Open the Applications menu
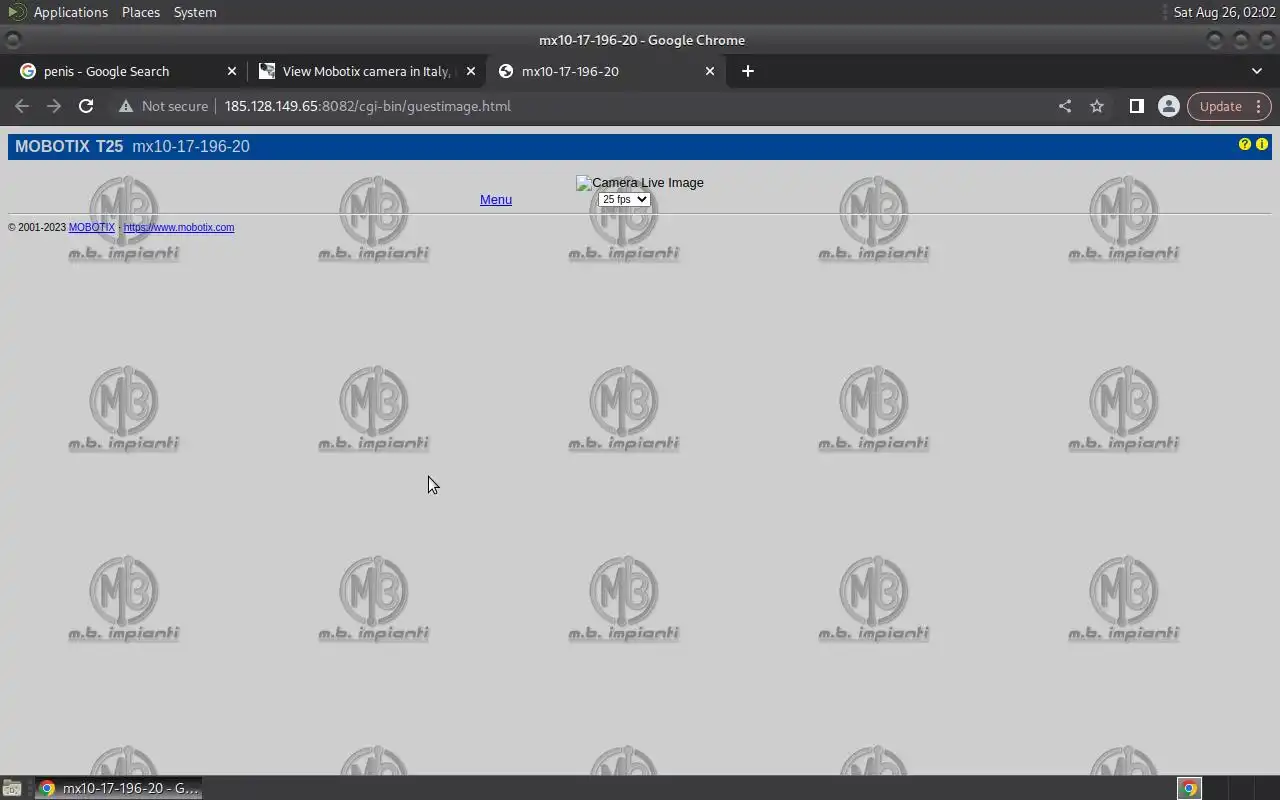The width and height of the screenshot is (1280, 800). click(x=70, y=12)
